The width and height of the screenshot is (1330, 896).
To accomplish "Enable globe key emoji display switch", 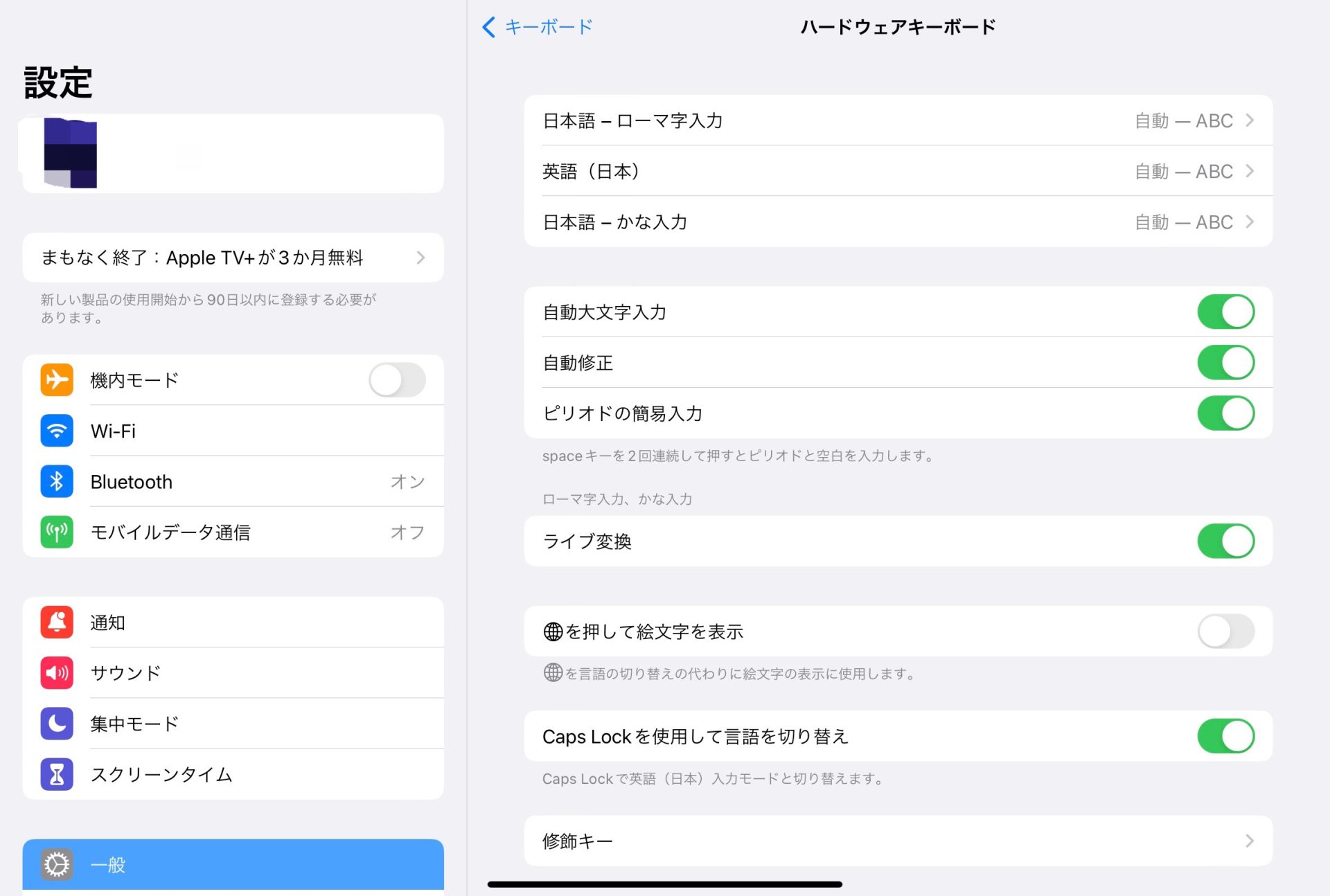I will [x=1225, y=631].
